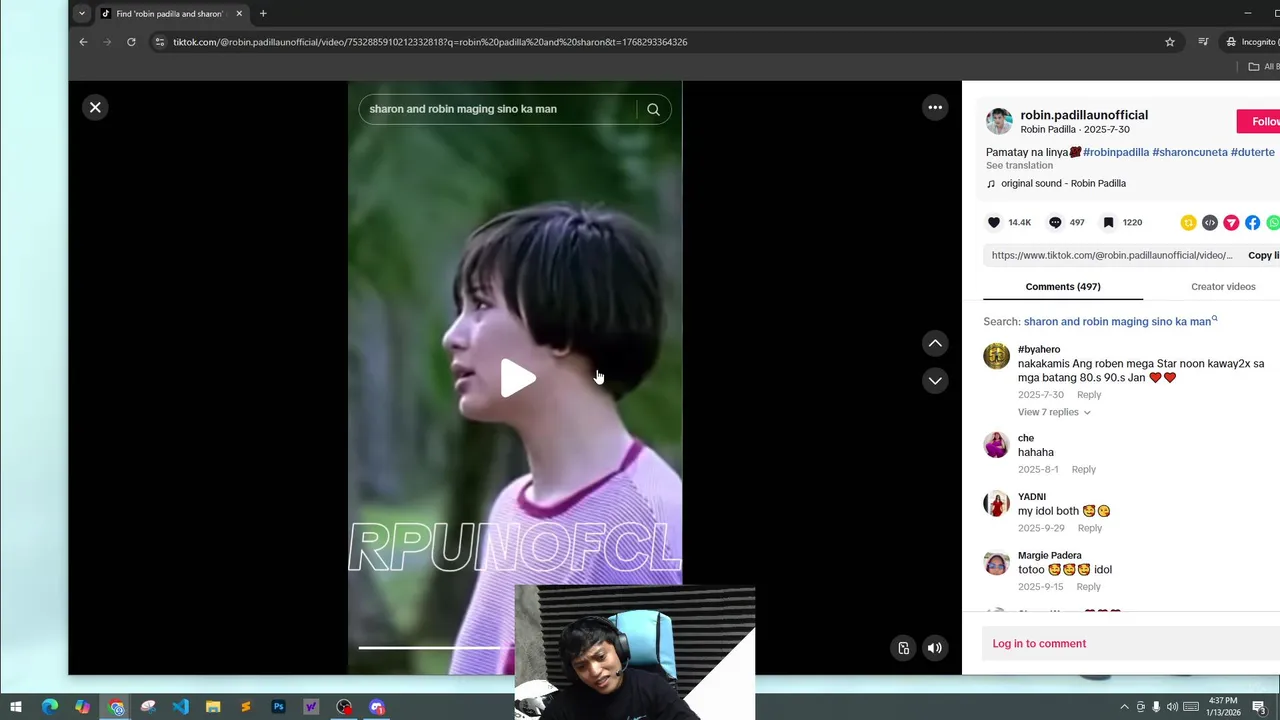The height and width of the screenshot is (720, 1280).
Task: Switch to the Creator videos tab
Action: pyautogui.click(x=1223, y=287)
